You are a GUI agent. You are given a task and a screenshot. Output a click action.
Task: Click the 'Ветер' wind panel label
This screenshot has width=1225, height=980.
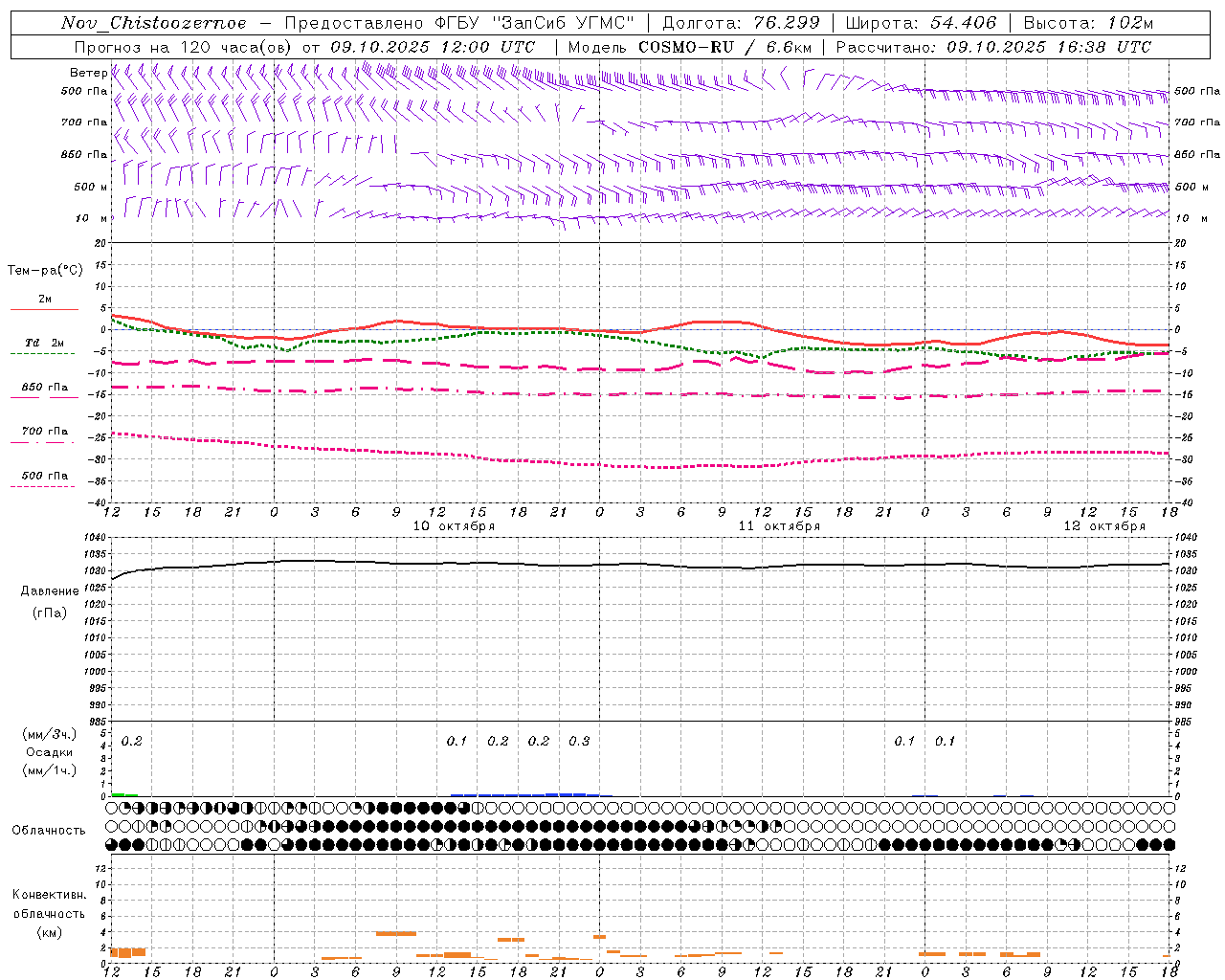[x=88, y=73]
